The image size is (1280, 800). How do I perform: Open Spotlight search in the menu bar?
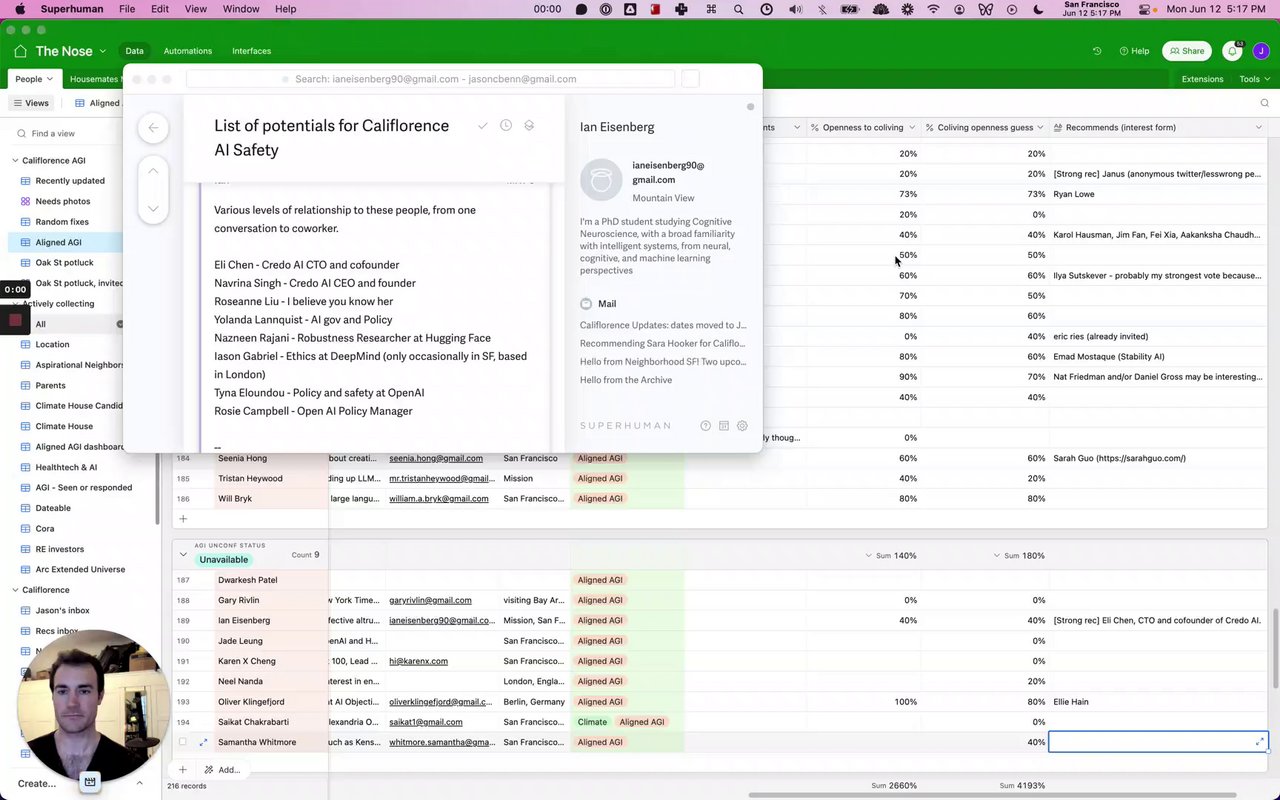[738, 9]
